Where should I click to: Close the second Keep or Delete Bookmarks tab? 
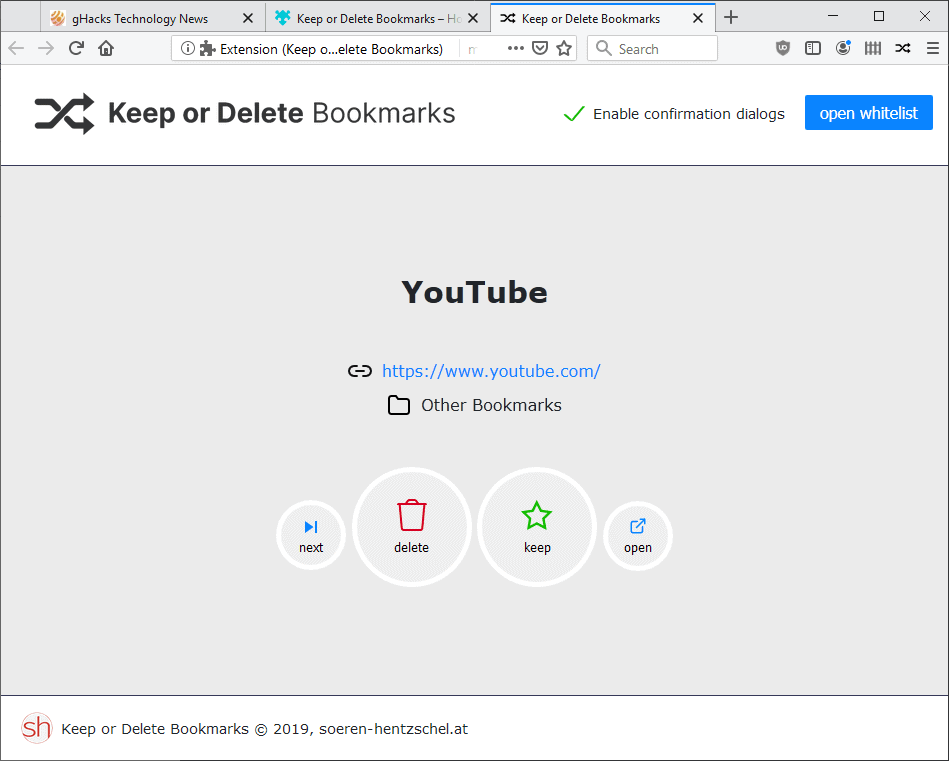click(x=473, y=19)
